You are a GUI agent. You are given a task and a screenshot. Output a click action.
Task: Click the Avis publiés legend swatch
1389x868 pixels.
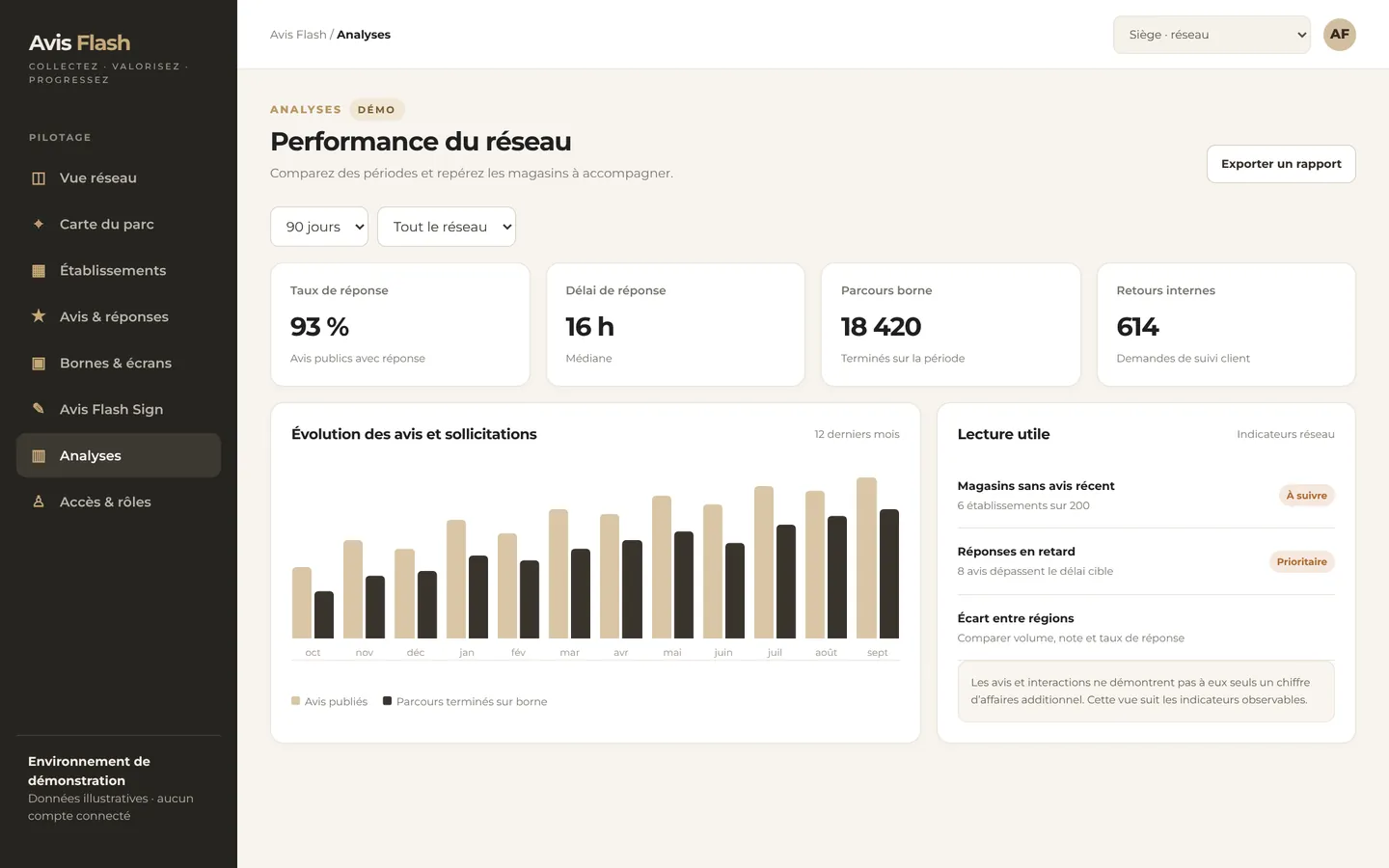tap(295, 701)
